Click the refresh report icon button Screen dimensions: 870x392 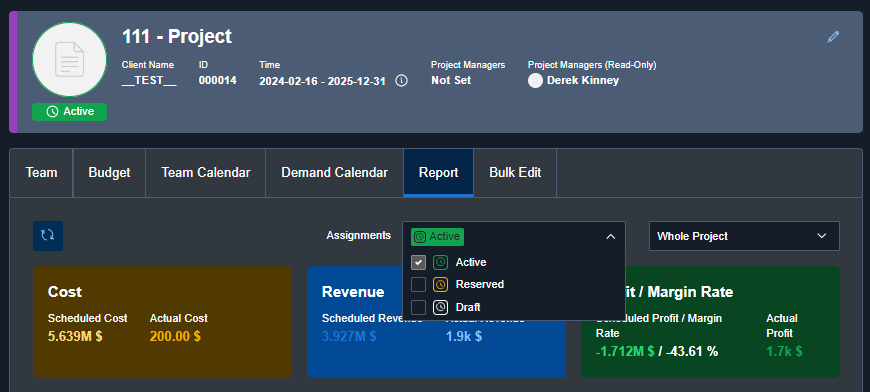point(48,236)
